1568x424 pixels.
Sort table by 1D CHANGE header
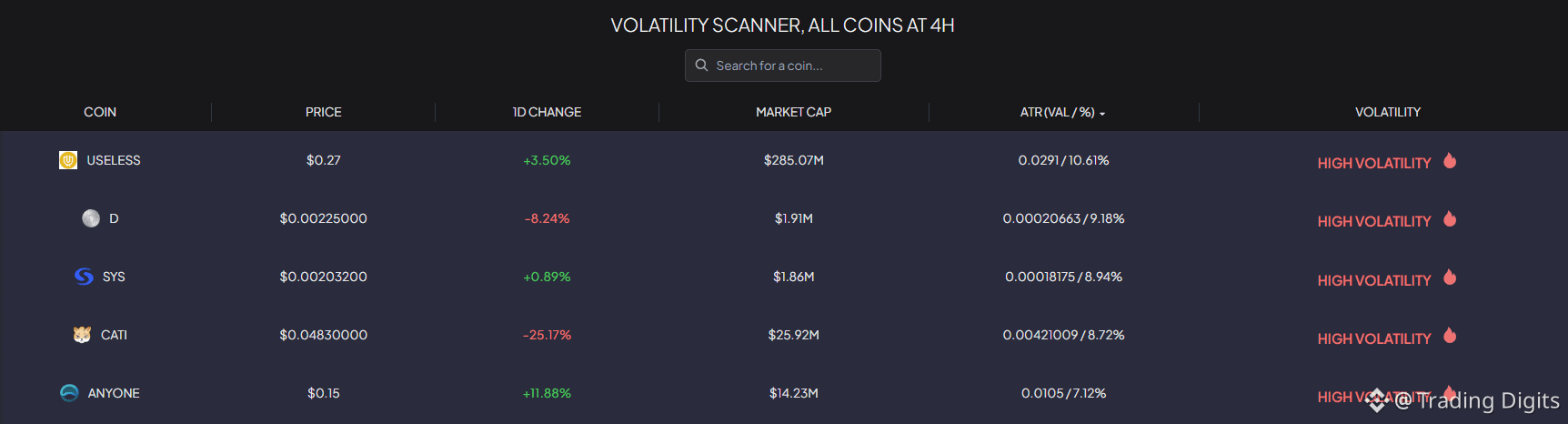pyautogui.click(x=547, y=112)
